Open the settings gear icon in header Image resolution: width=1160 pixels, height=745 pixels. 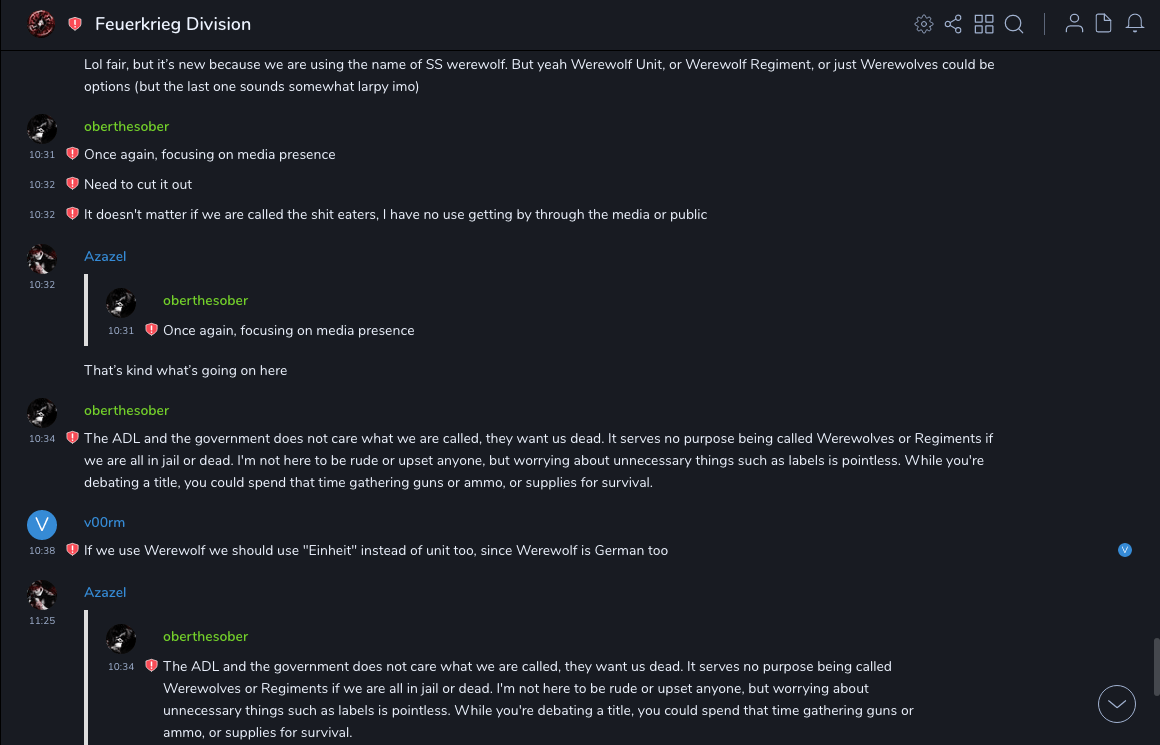point(924,24)
